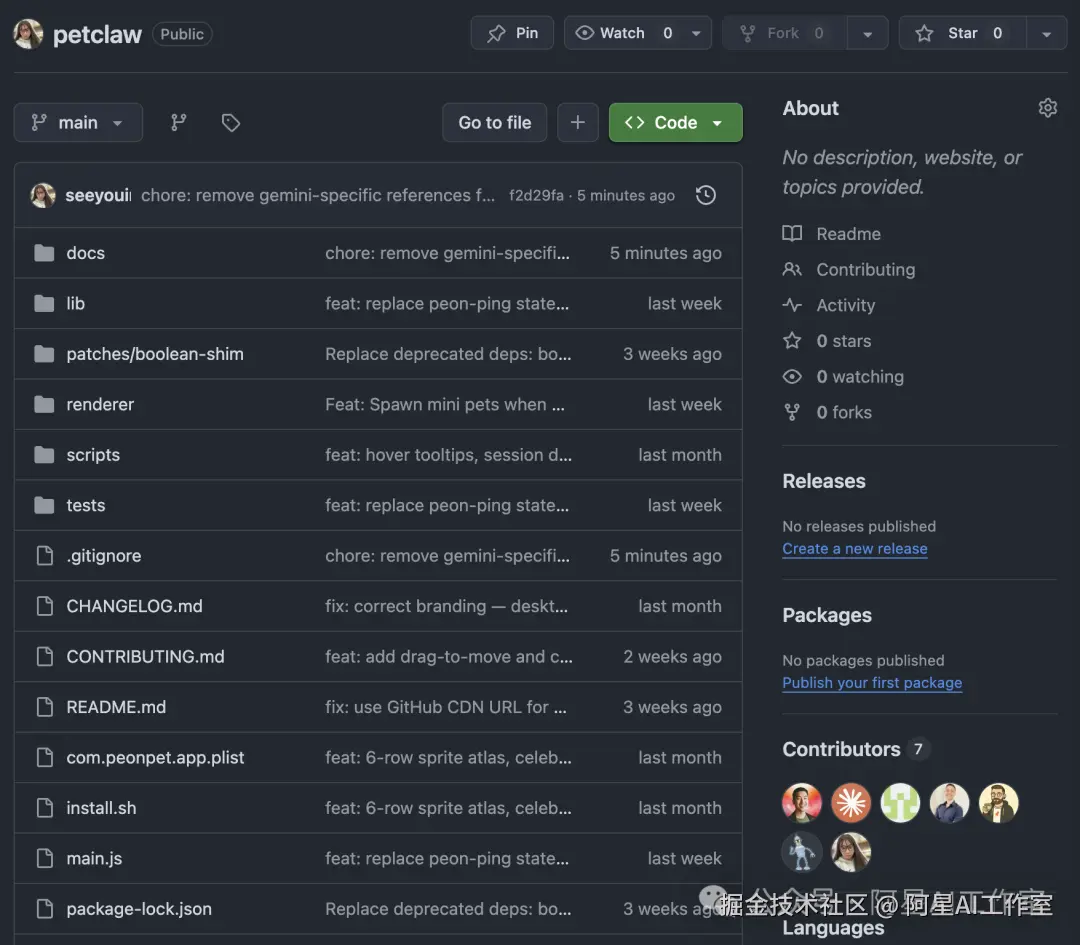The image size is (1080, 945).
Task: Click Create a new release link
Action: [x=855, y=548]
